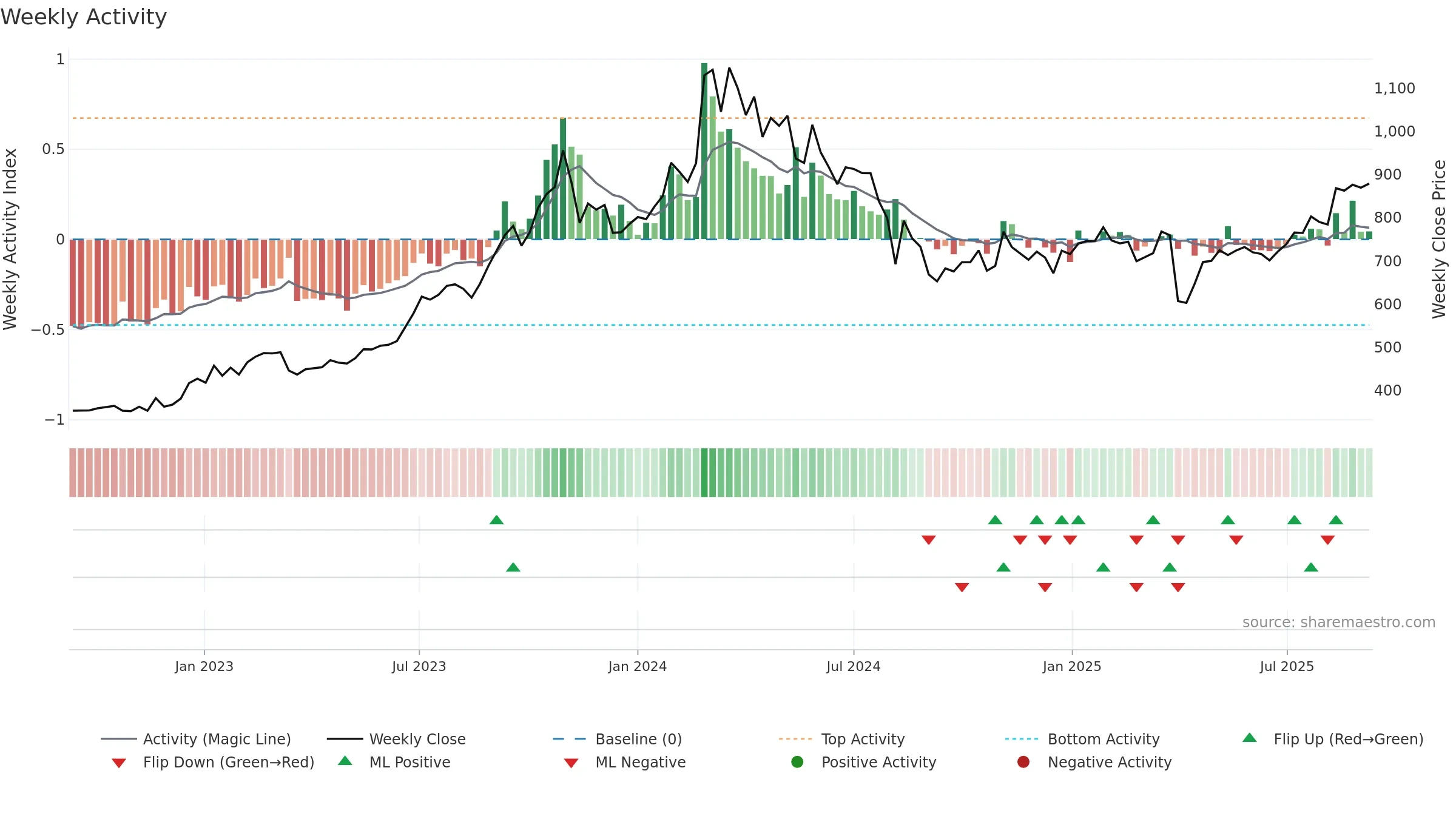Click the 400 price axis tick
The width and height of the screenshot is (1456, 819).
coord(1388,391)
